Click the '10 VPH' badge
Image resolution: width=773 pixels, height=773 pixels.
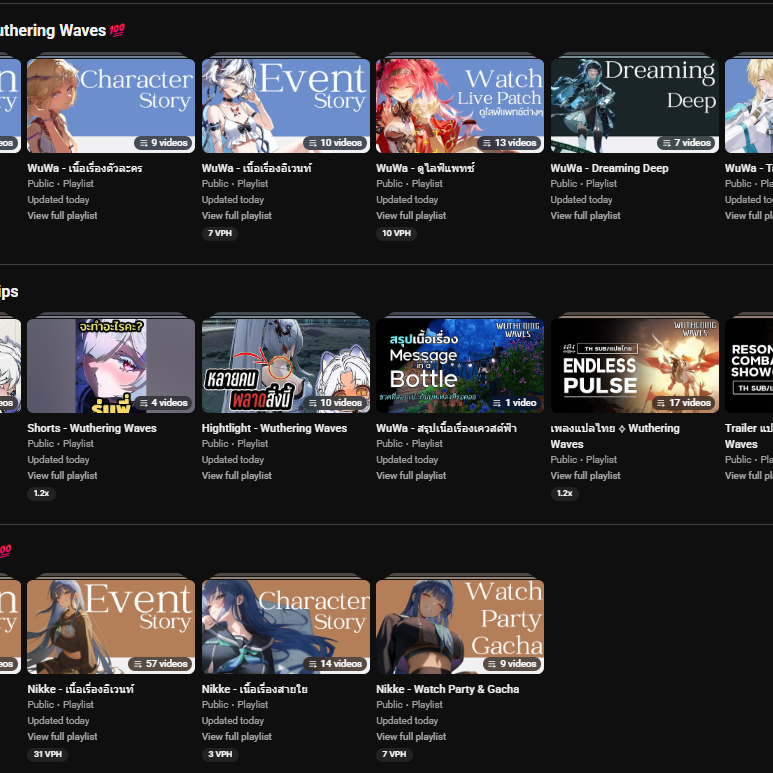(x=396, y=233)
